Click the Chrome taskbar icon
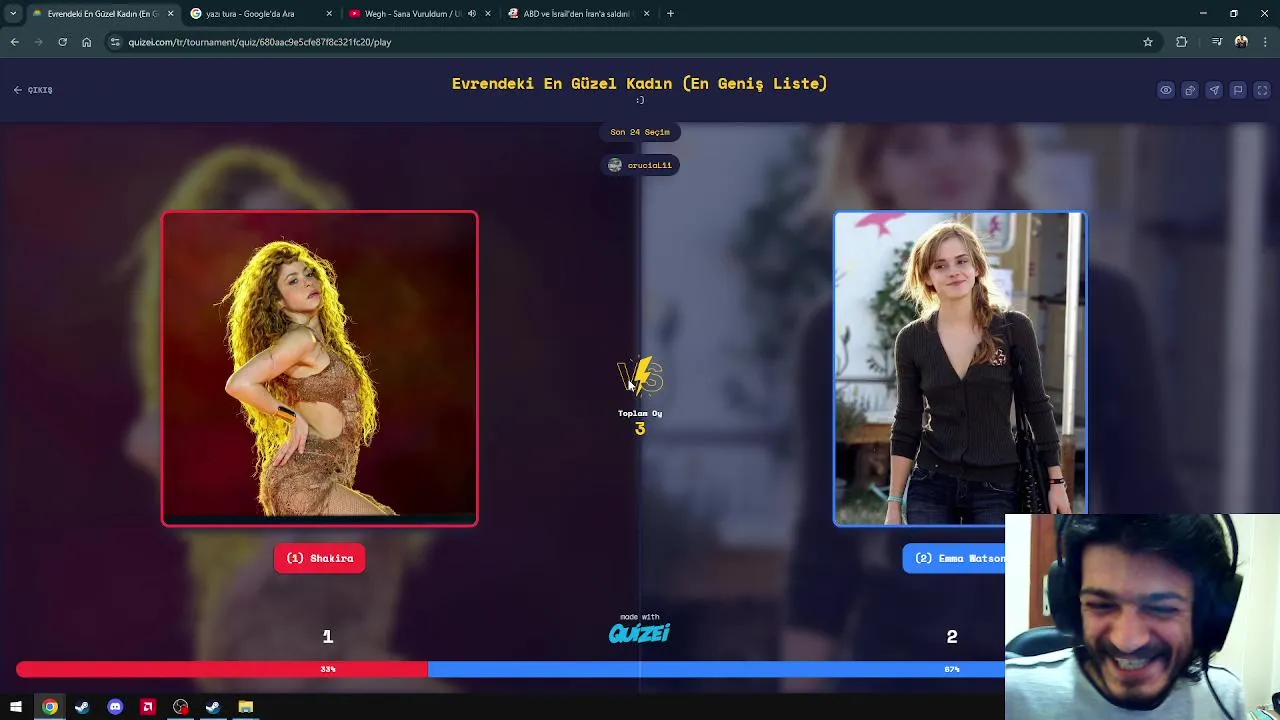1280x720 pixels. (x=49, y=707)
